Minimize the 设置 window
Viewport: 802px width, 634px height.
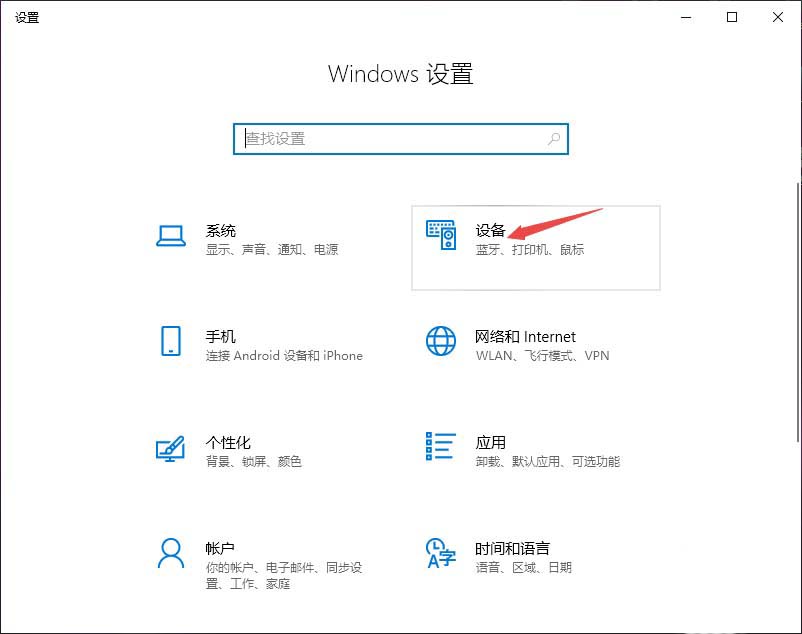[x=686, y=17]
